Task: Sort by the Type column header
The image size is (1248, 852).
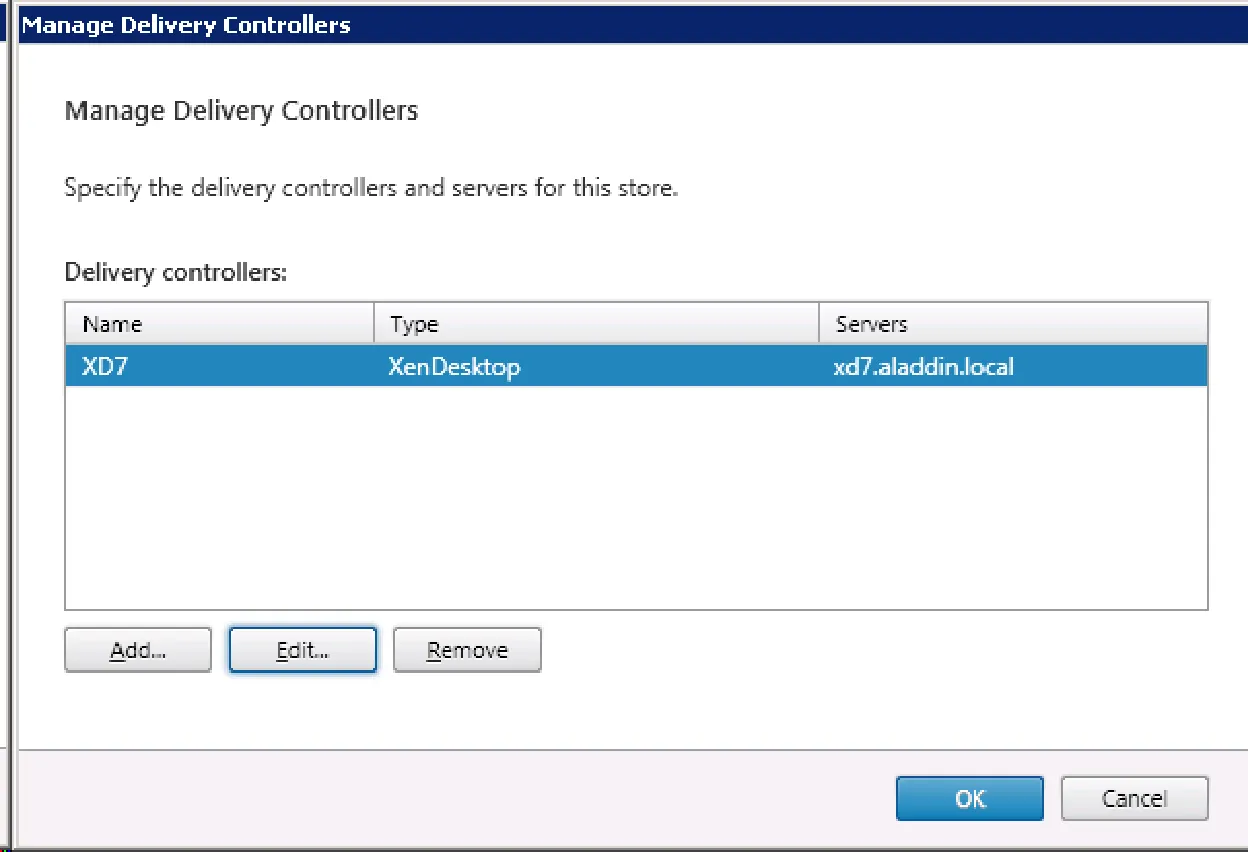Action: (x=597, y=324)
